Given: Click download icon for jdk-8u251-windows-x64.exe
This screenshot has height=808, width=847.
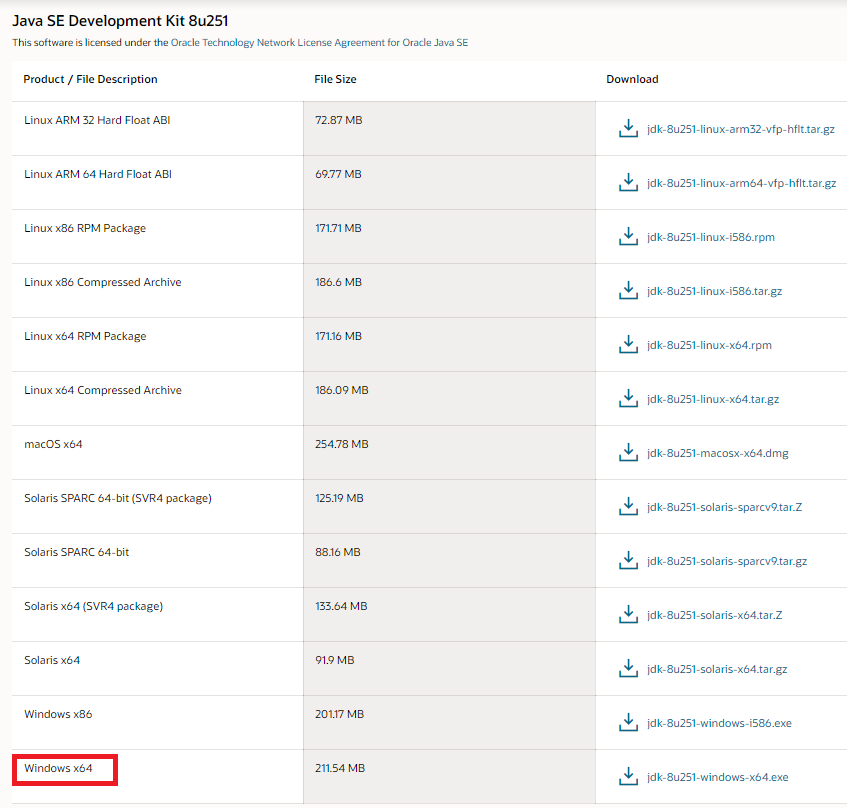Looking at the screenshot, I should point(628,777).
